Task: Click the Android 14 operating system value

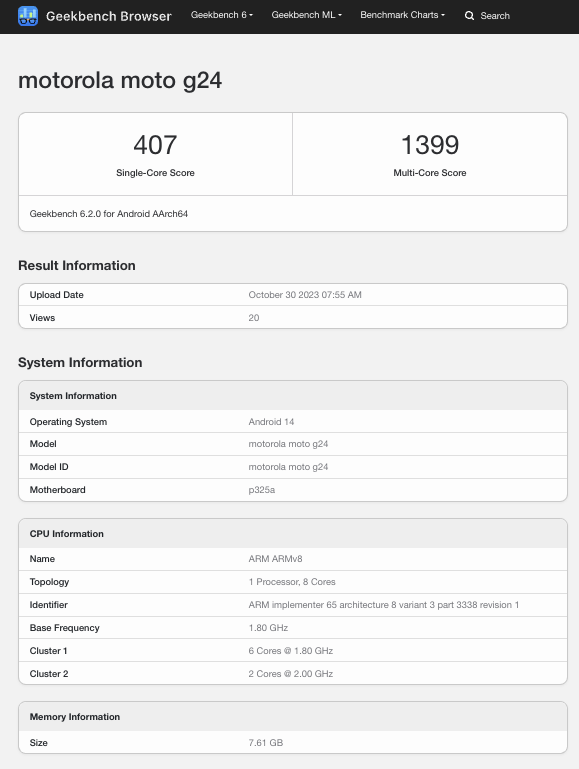Action: click(x=271, y=422)
